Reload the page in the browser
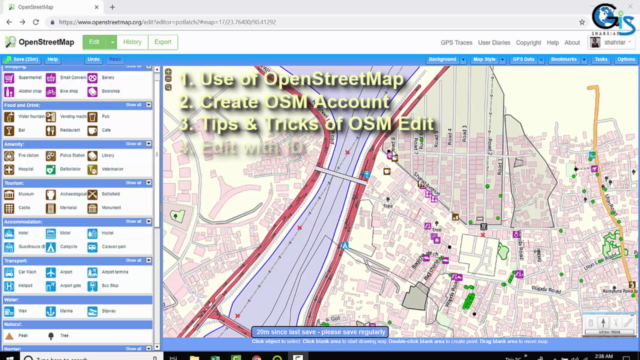 click(x=36, y=22)
